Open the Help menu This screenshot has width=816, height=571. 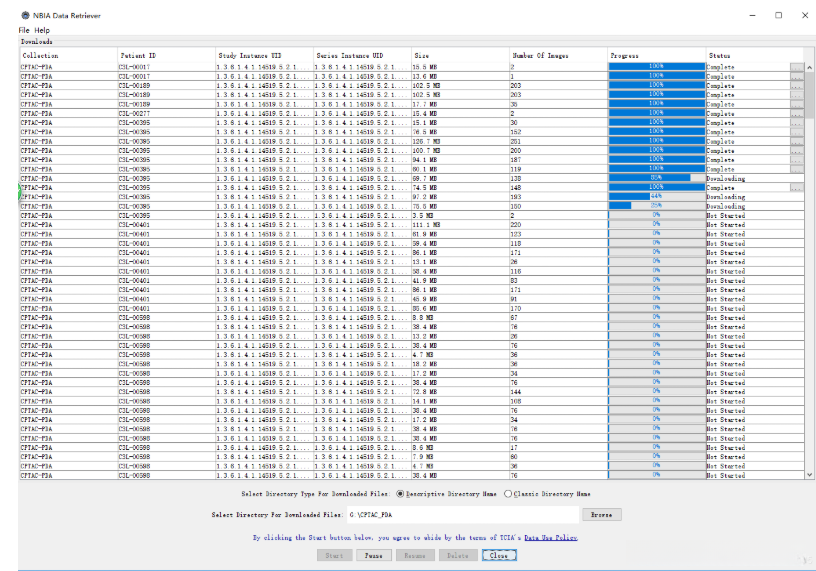[x=42, y=30]
